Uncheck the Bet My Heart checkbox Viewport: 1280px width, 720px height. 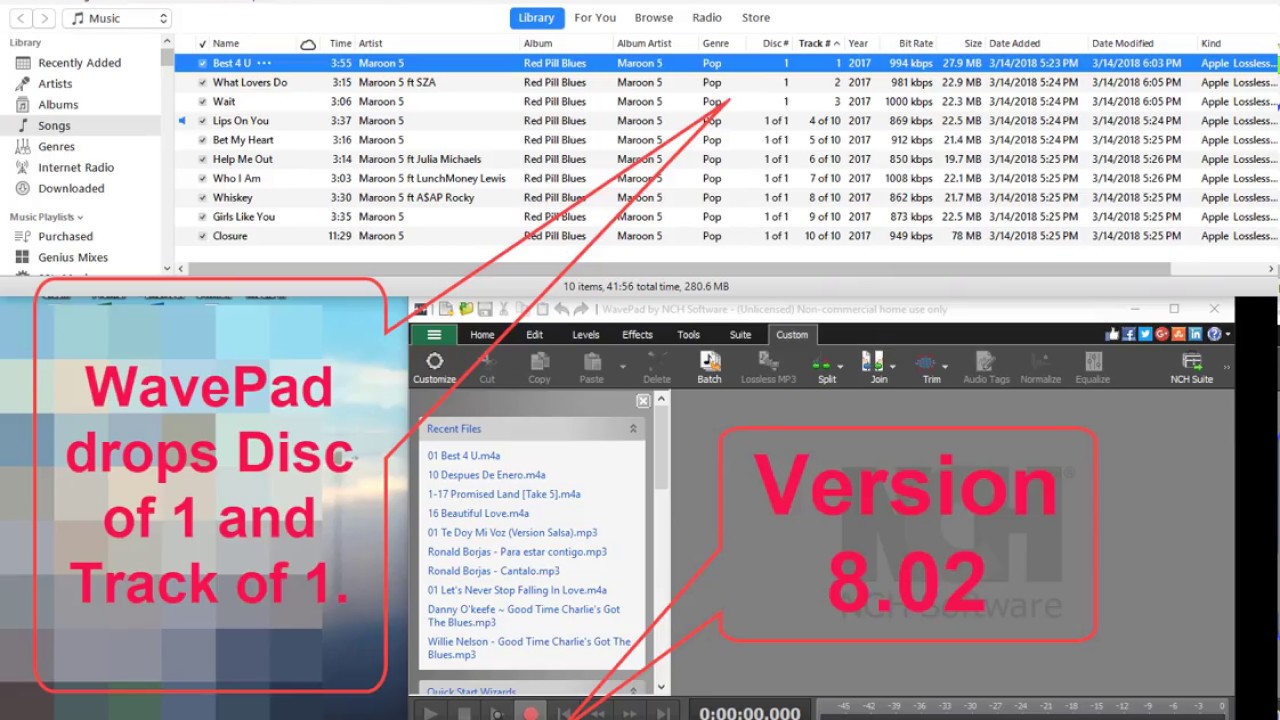[x=202, y=140]
